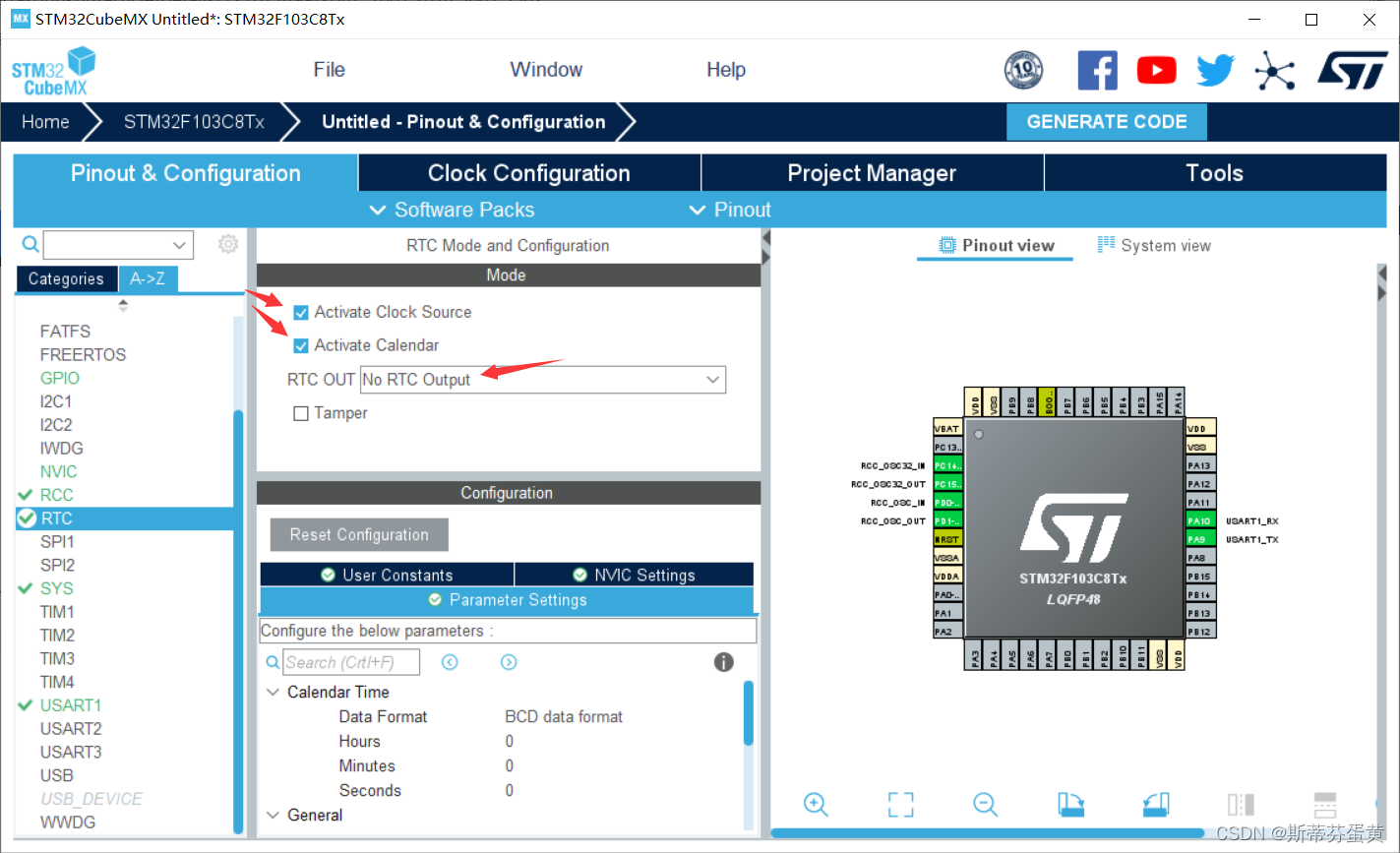Enable the Tamper checkbox
Screen dimensions: 1400x853
pyautogui.click(x=301, y=413)
